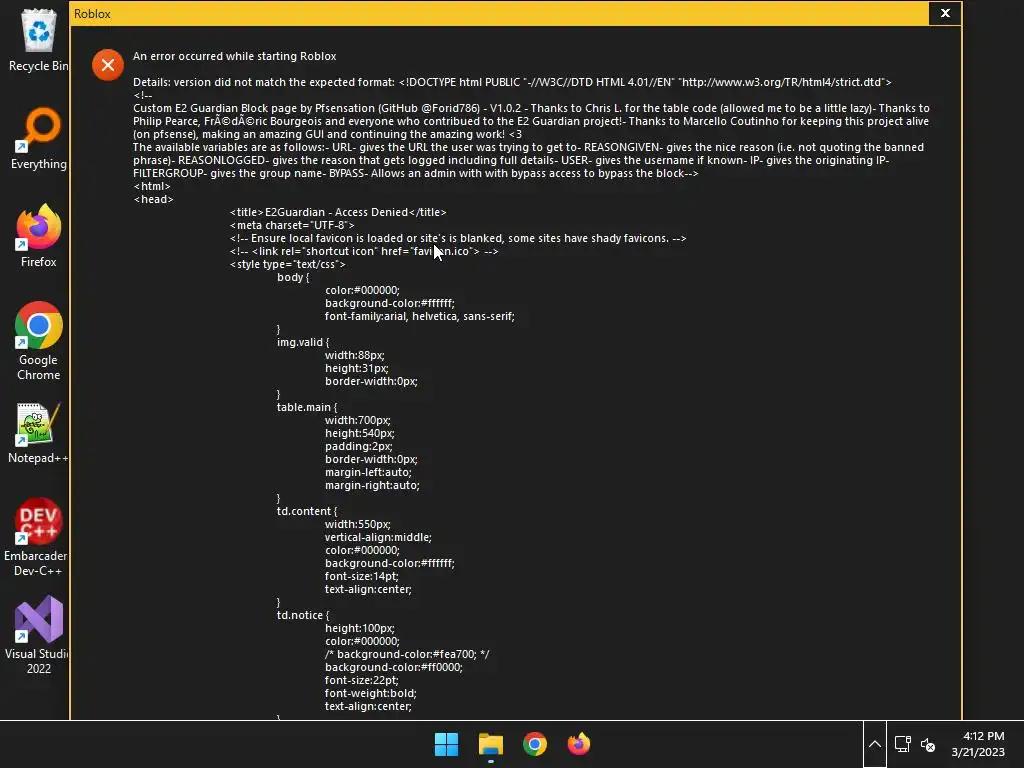Viewport: 1024px width, 768px height.
Task: Click the "font-size:14pt;" line
Action: coord(362,577)
